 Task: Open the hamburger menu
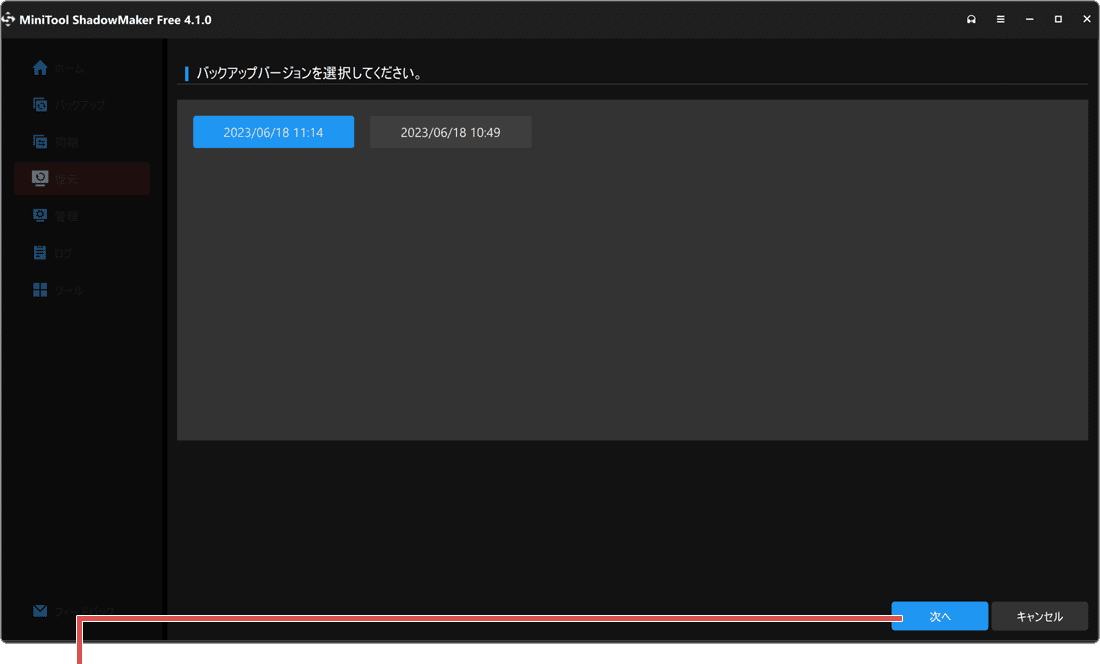[x=1000, y=18]
